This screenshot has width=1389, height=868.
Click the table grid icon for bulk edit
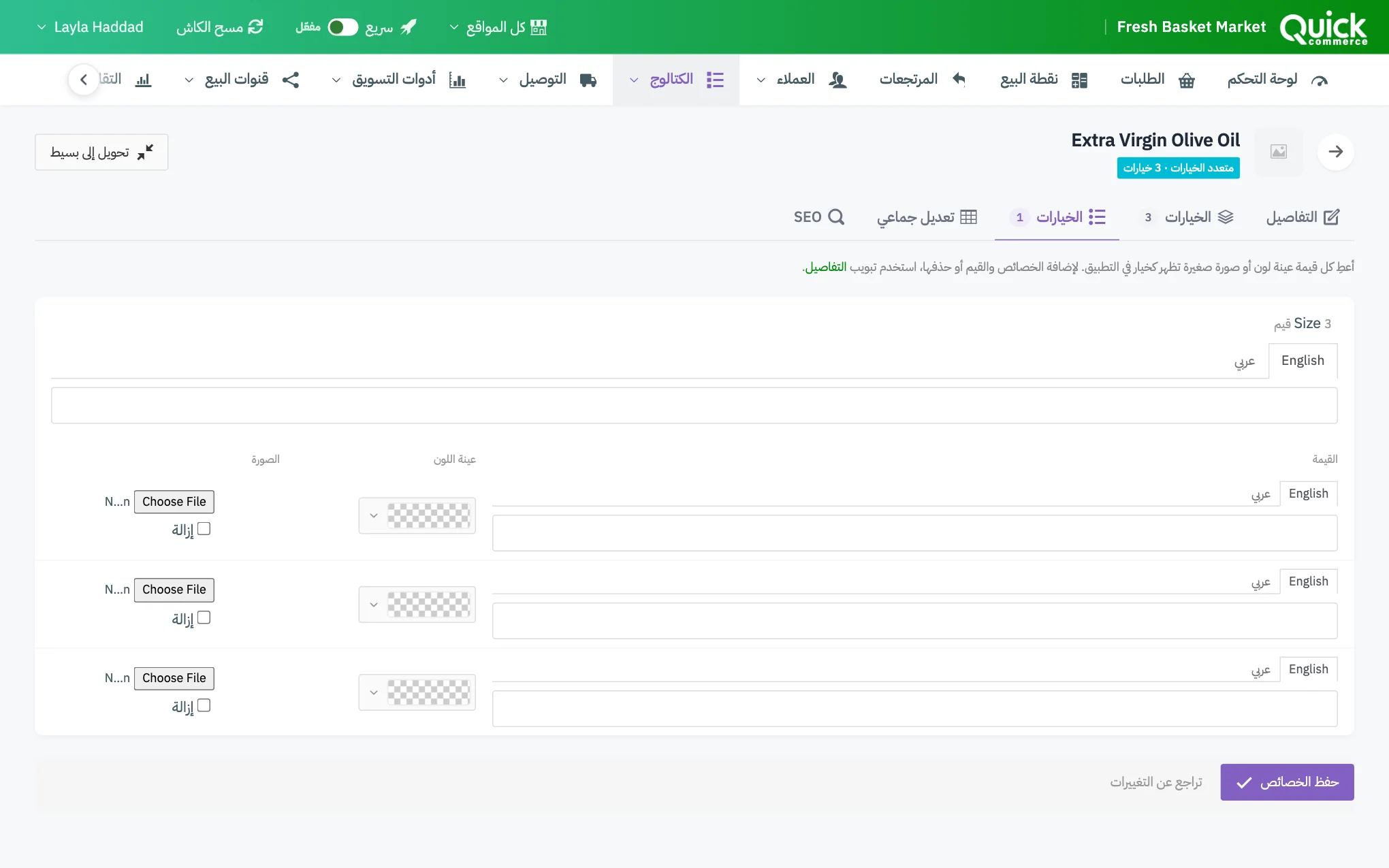point(968,217)
